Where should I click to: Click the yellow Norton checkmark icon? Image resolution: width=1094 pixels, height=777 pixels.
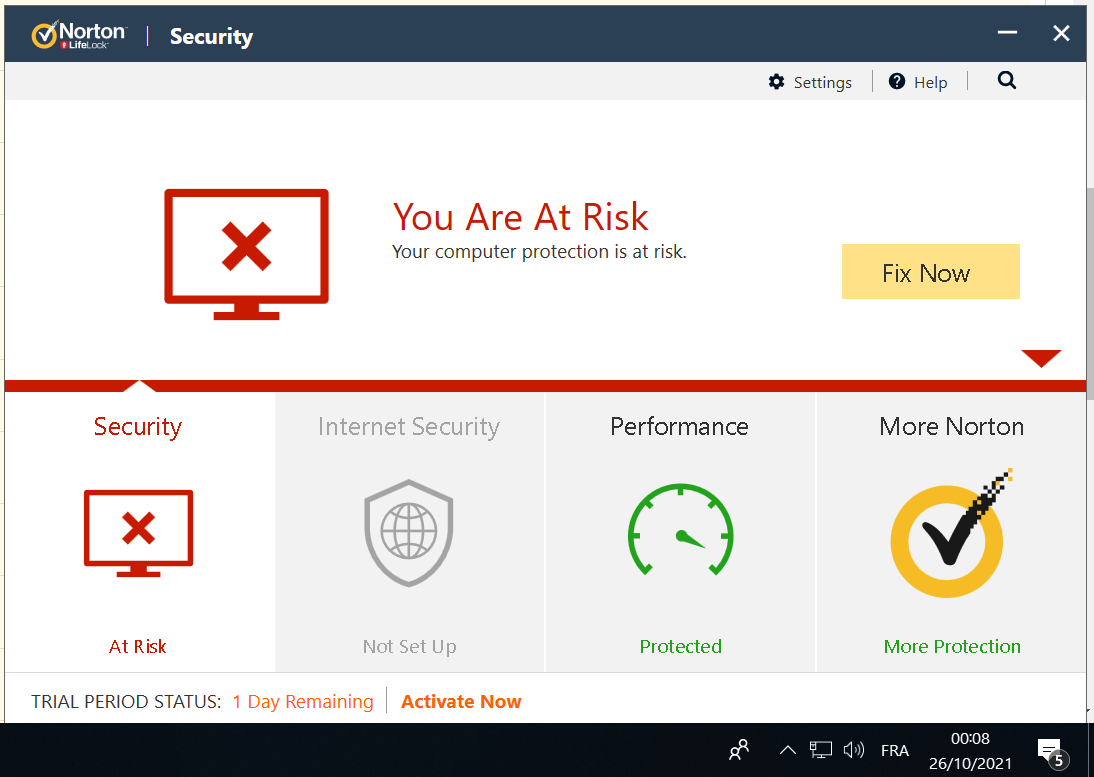951,534
